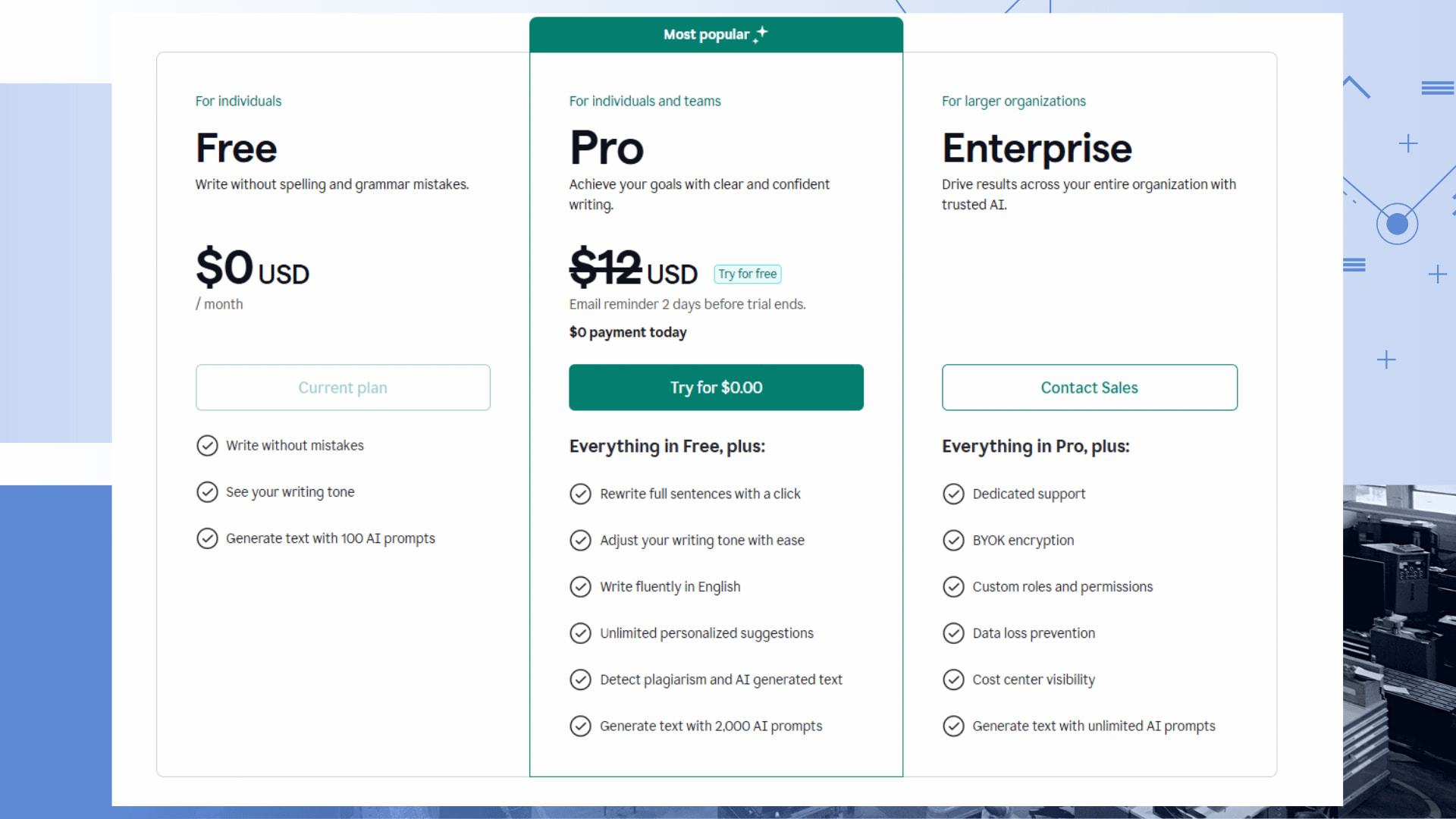Image resolution: width=1456 pixels, height=819 pixels.
Task: Click the checkmark beside Dedicated support
Action: (x=954, y=494)
